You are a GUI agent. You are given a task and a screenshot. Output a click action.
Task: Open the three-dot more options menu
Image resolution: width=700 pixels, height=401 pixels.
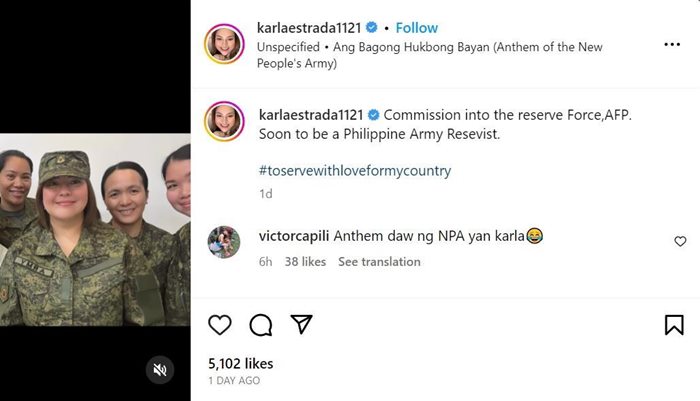672,45
